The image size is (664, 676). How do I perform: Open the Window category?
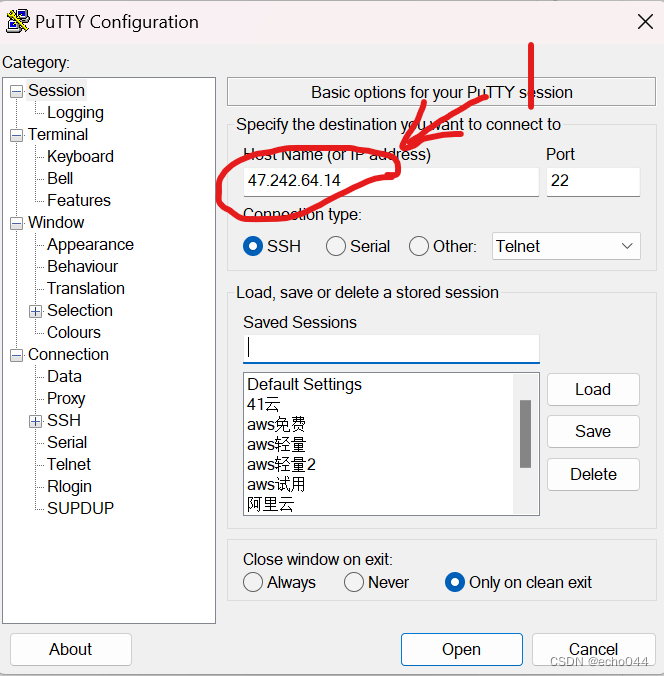pyautogui.click(x=56, y=222)
